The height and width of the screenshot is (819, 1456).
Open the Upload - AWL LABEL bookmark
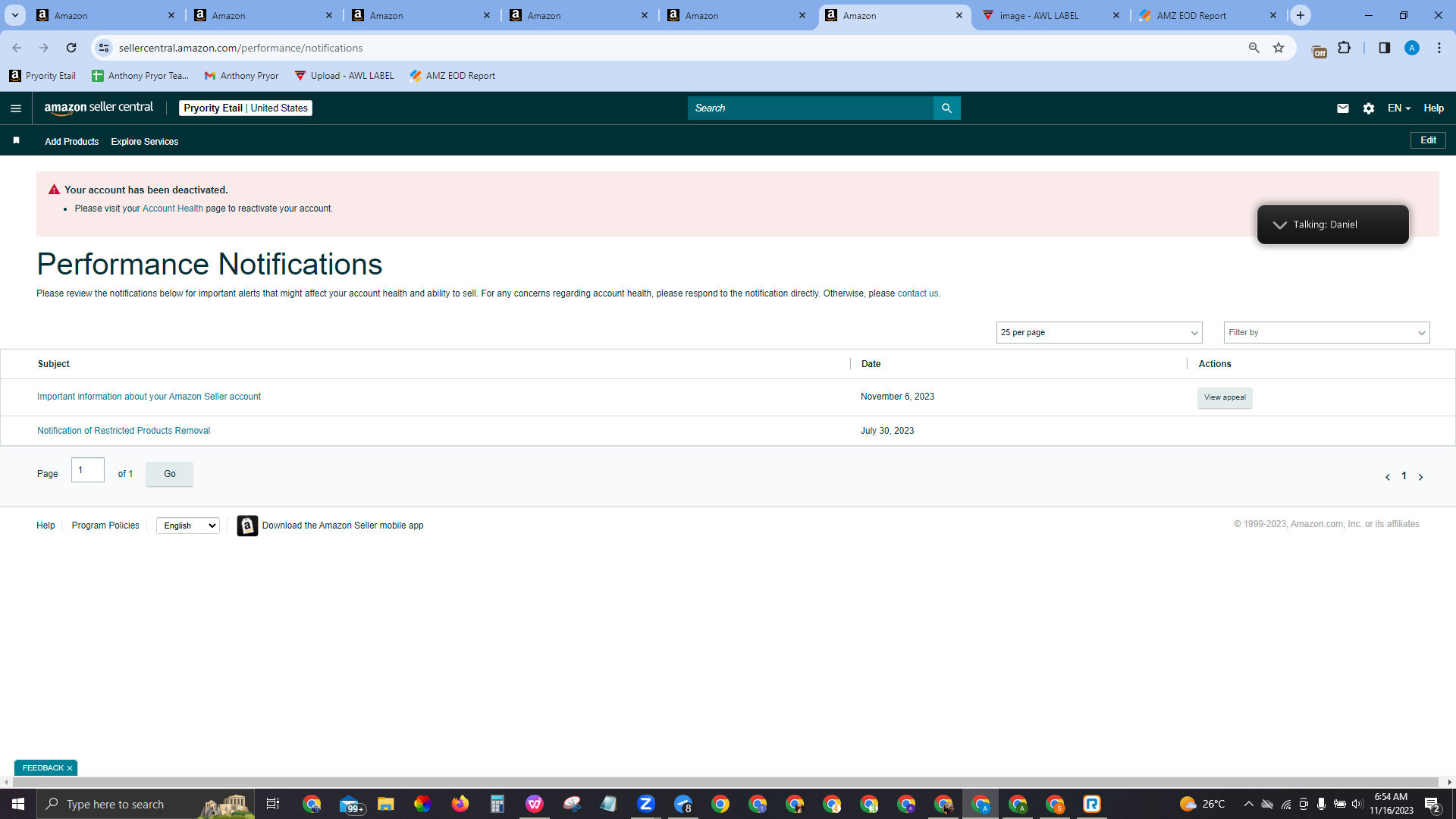[x=344, y=76]
